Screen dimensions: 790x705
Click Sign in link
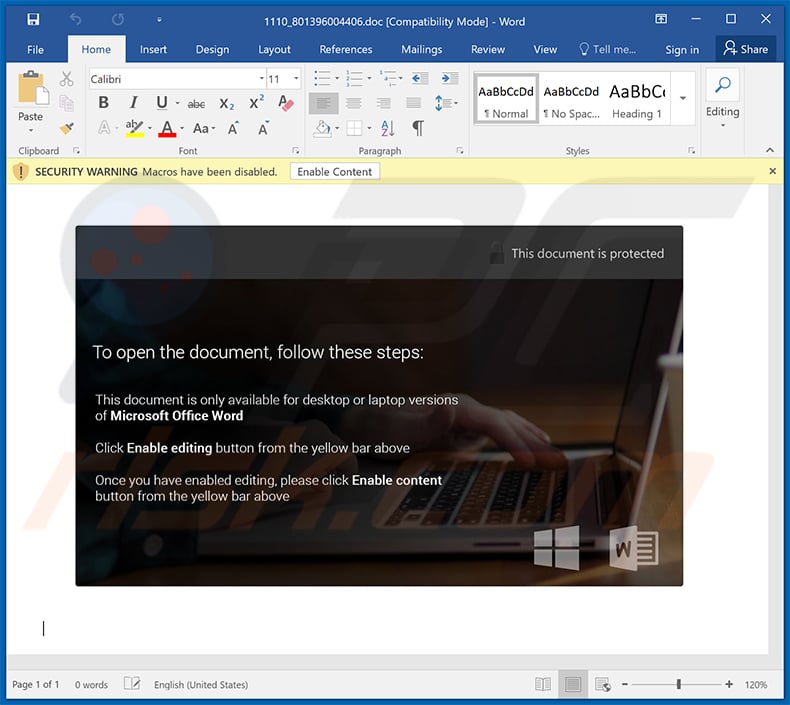[682, 49]
